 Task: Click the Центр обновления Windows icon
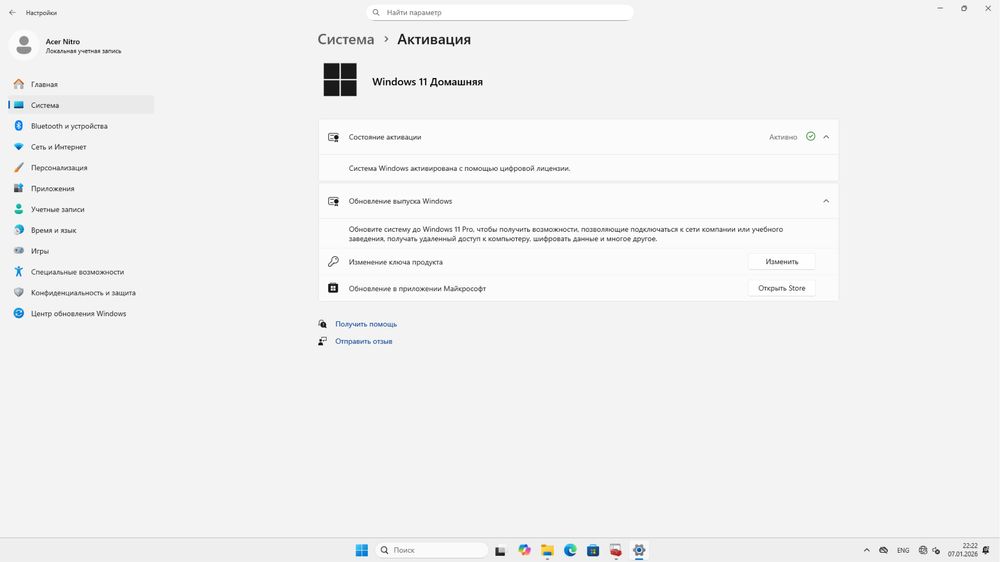[18, 313]
